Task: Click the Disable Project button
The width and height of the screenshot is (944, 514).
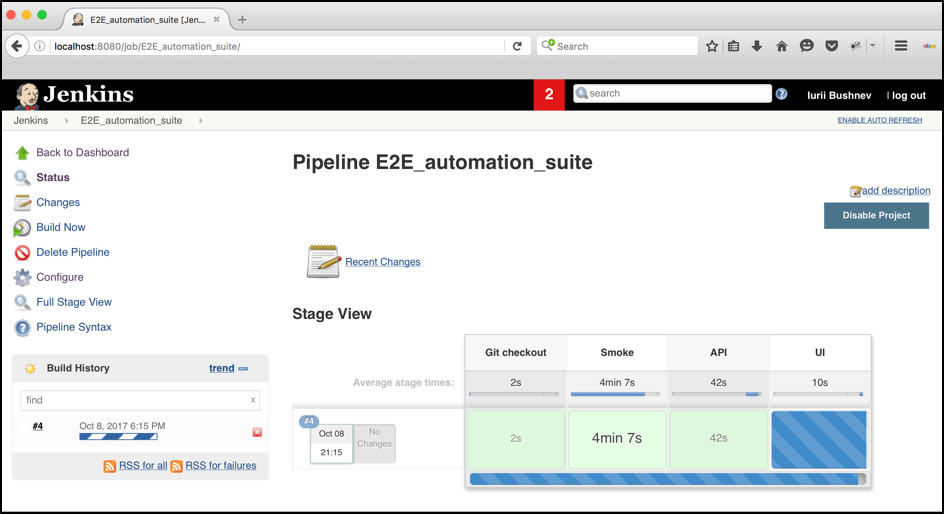Action: click(876, 215)
